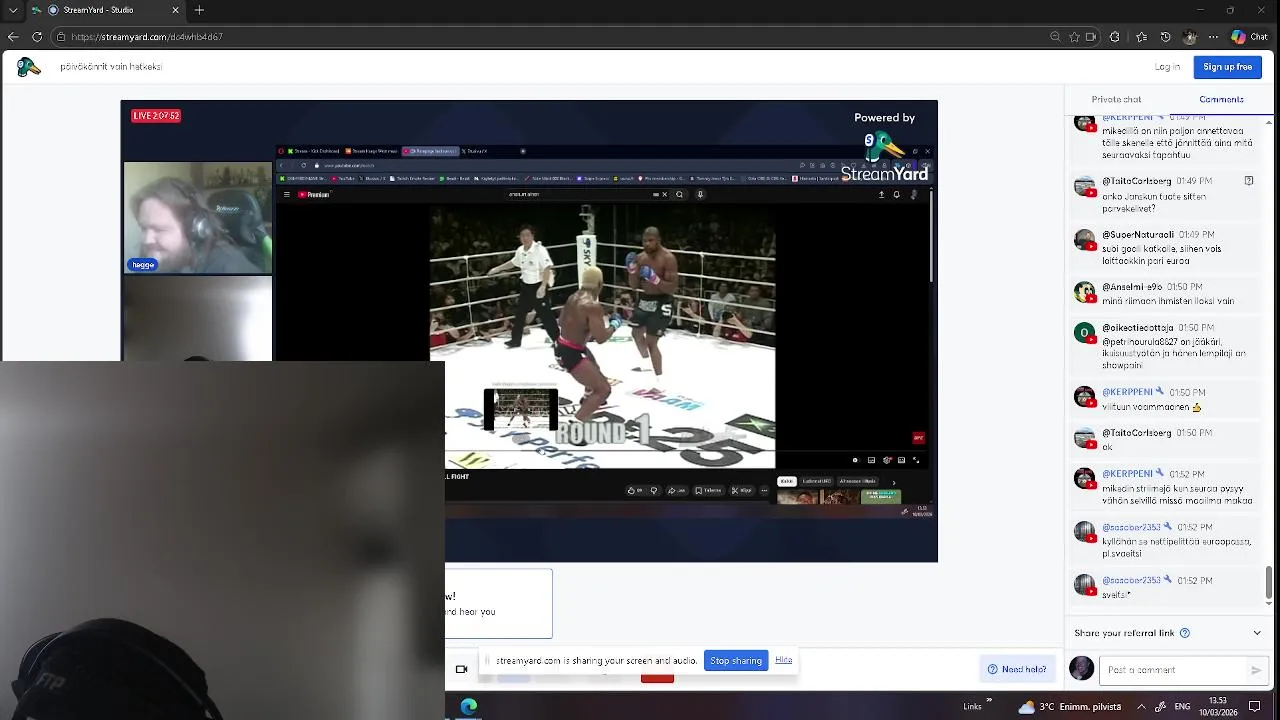Click the @SuperNaturaali commenter name

(1138, 235)
